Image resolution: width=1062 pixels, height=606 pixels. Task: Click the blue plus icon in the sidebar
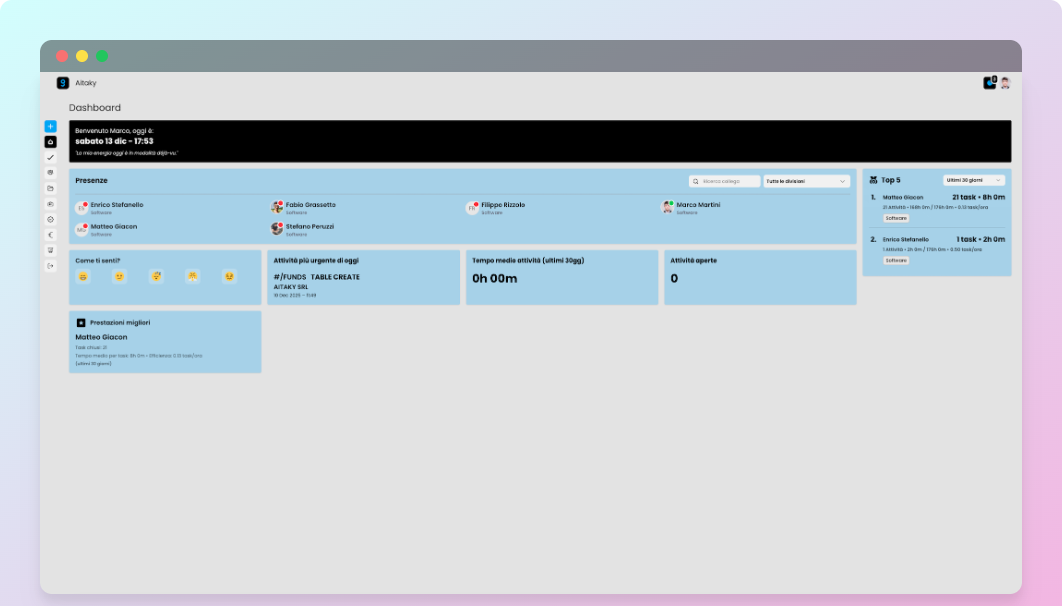click(48, 125)
